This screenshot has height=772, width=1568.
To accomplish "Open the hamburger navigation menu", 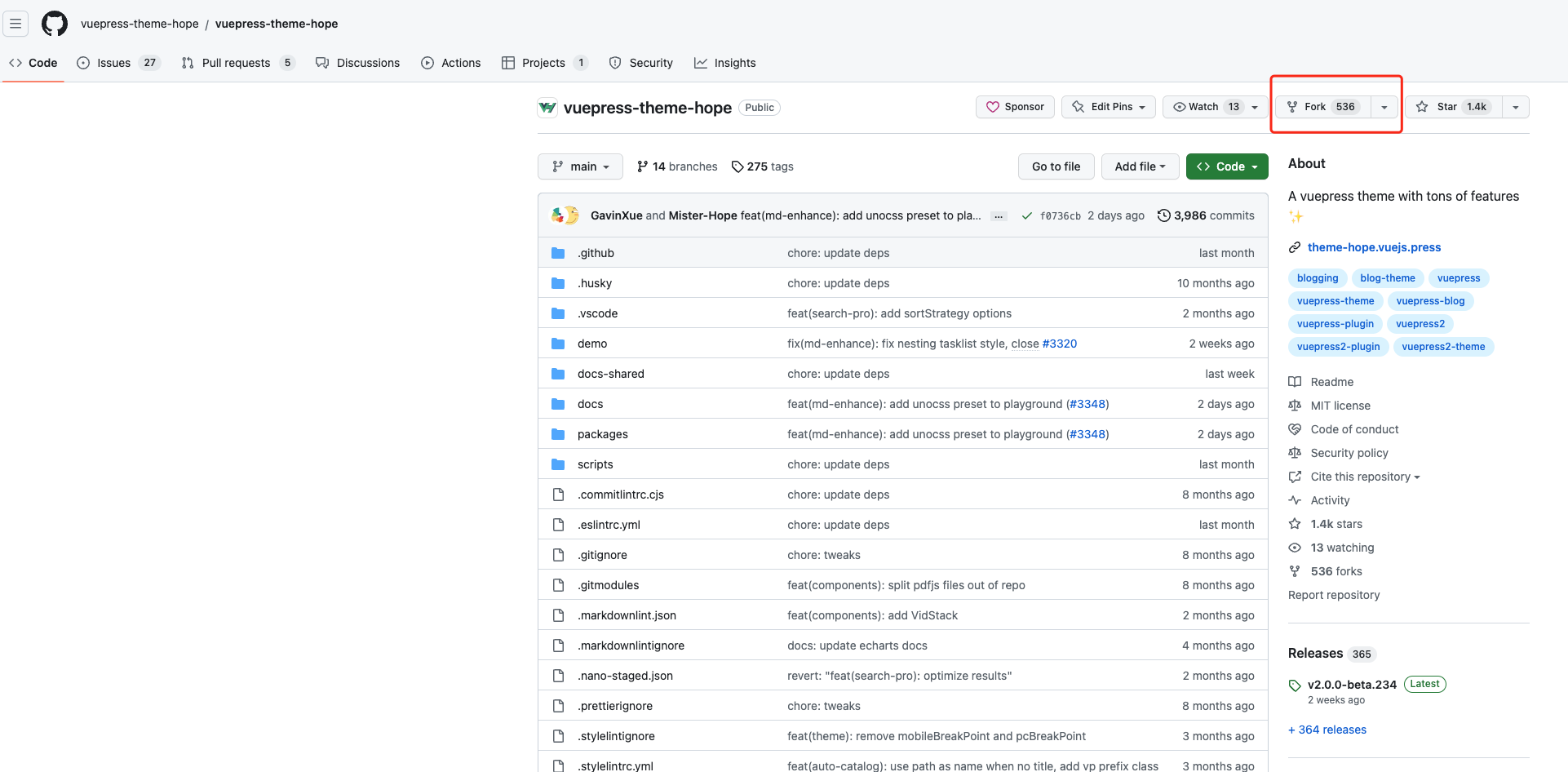I will point(16,24).
